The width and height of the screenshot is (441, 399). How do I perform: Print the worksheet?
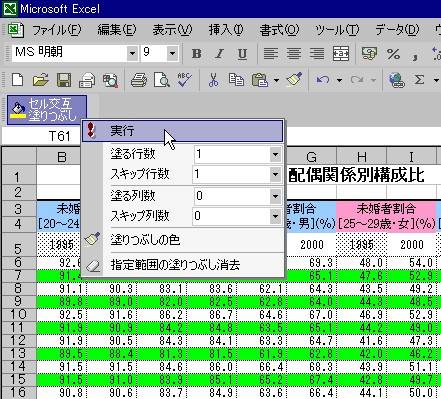tap(139, 80)
